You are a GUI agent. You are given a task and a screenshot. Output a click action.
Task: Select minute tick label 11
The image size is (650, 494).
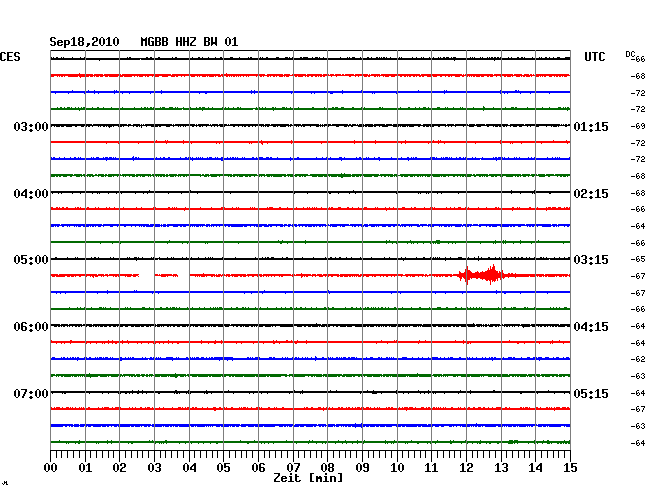coord(431,468)
